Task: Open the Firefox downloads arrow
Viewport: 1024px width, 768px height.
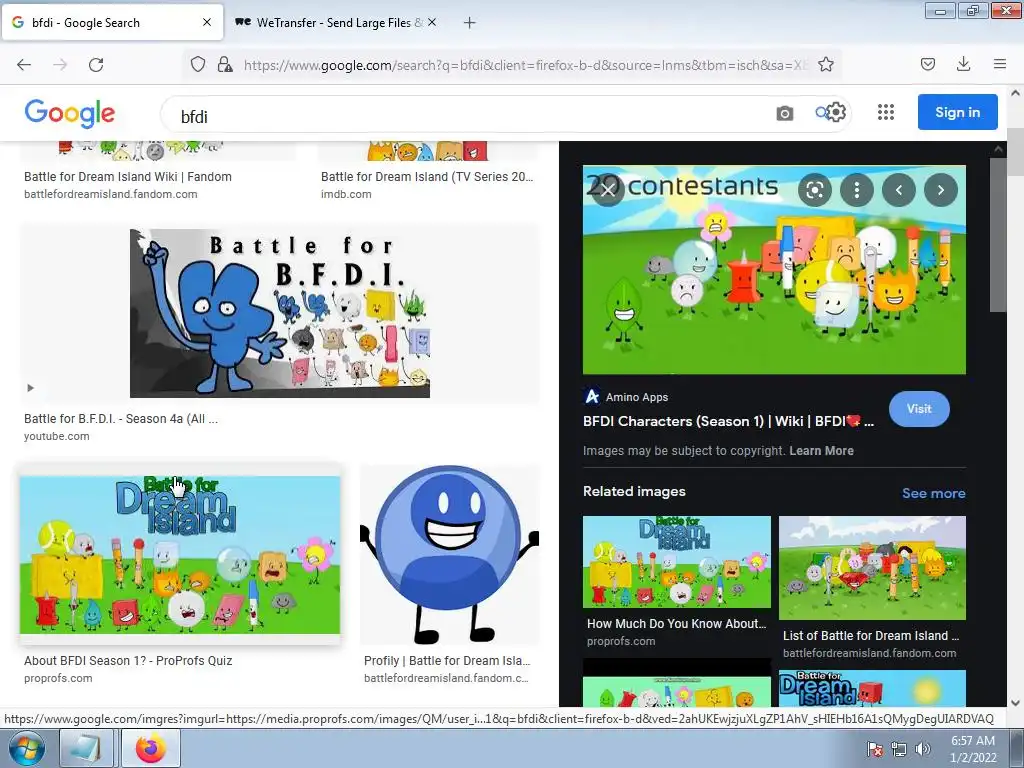Action: click(x=963, y=64)
